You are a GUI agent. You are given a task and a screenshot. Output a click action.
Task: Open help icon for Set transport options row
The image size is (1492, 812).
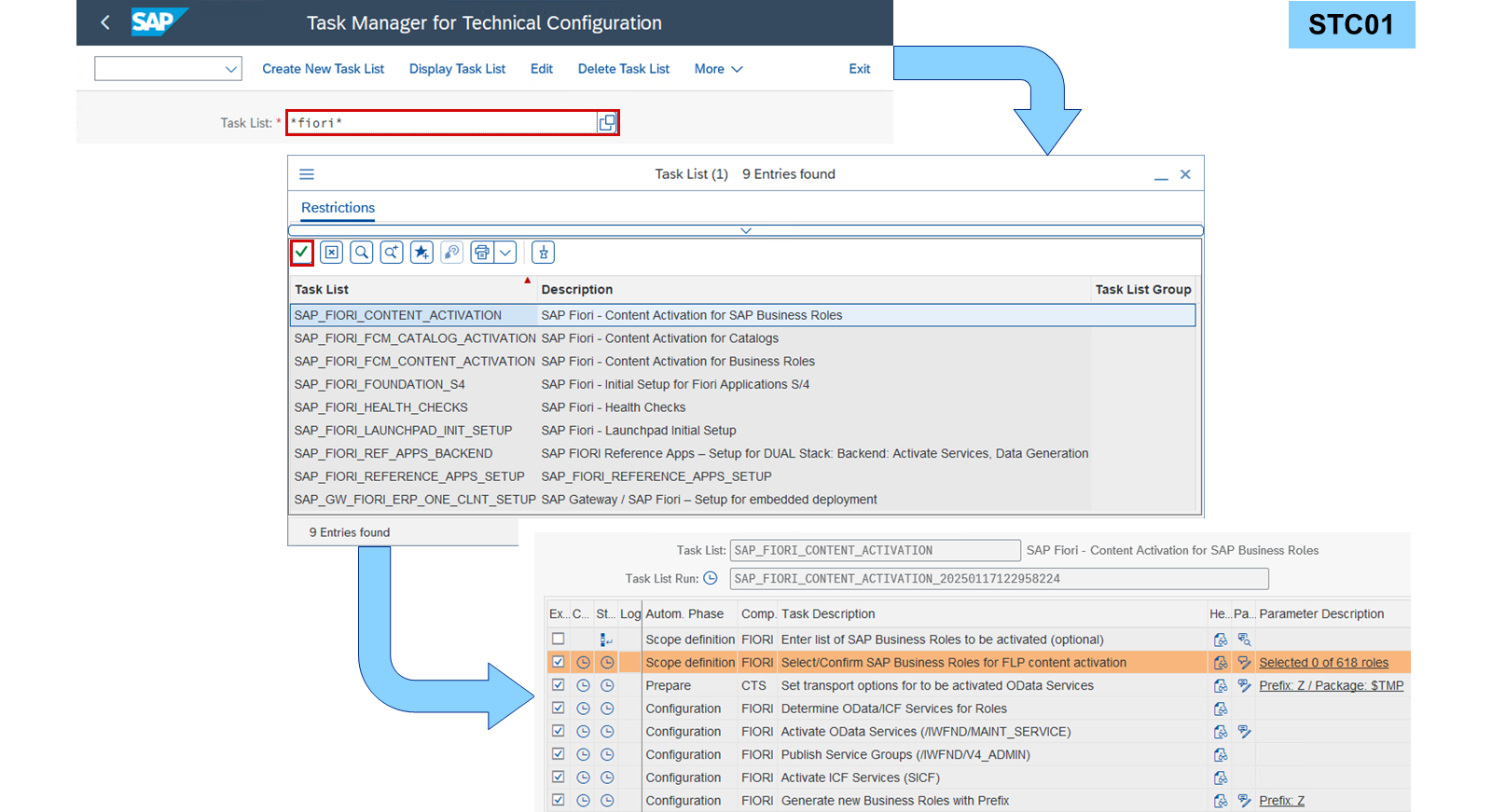tap(1221, 685)
